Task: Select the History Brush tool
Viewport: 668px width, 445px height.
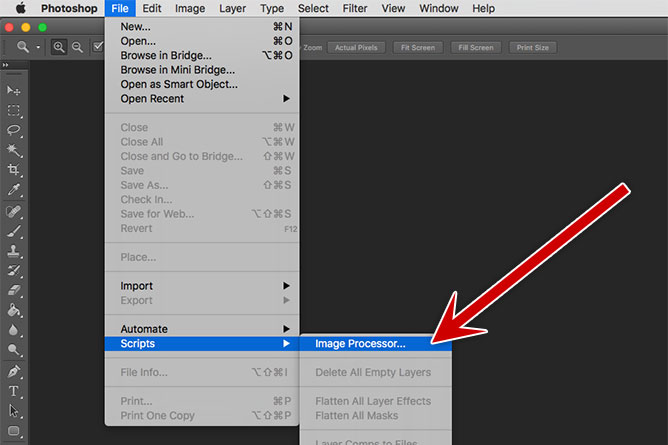Action: click(x=14, y=271)
